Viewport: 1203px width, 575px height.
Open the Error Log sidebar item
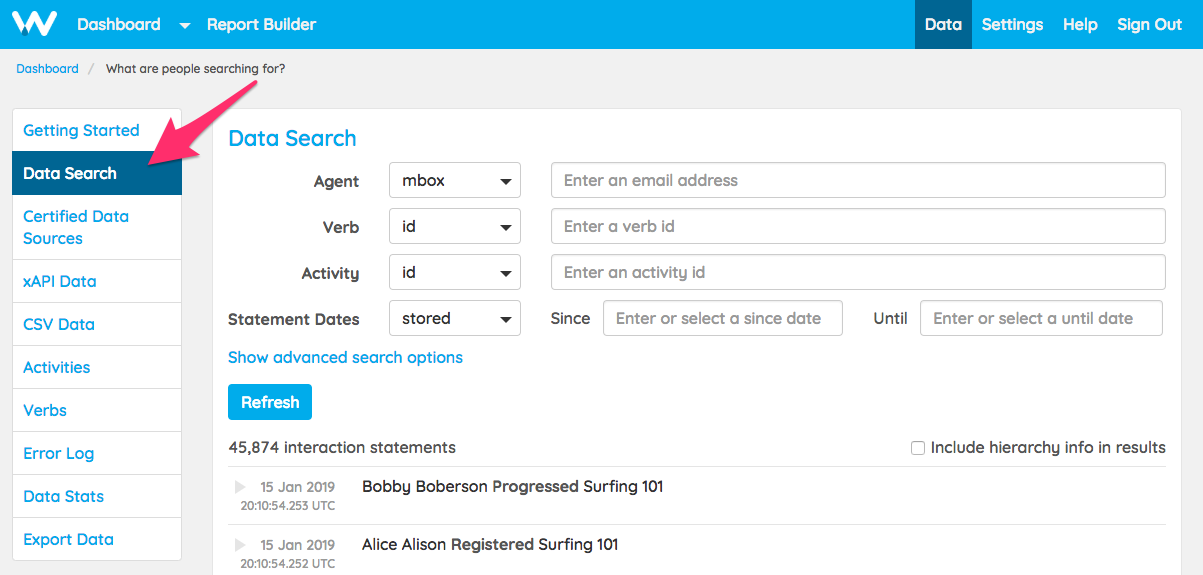tap(58, 453)
